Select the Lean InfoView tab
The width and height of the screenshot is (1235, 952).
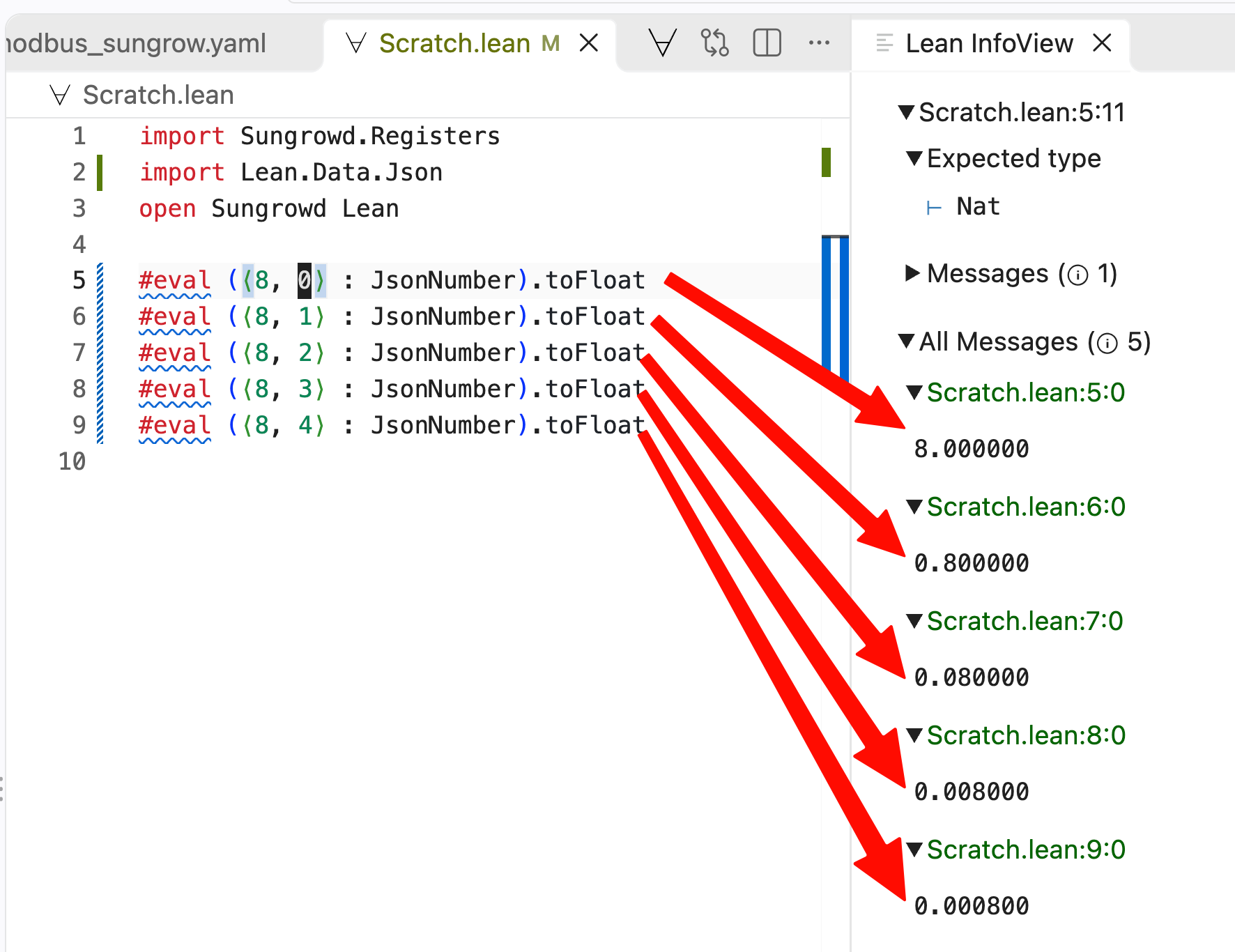pos(989,43)
